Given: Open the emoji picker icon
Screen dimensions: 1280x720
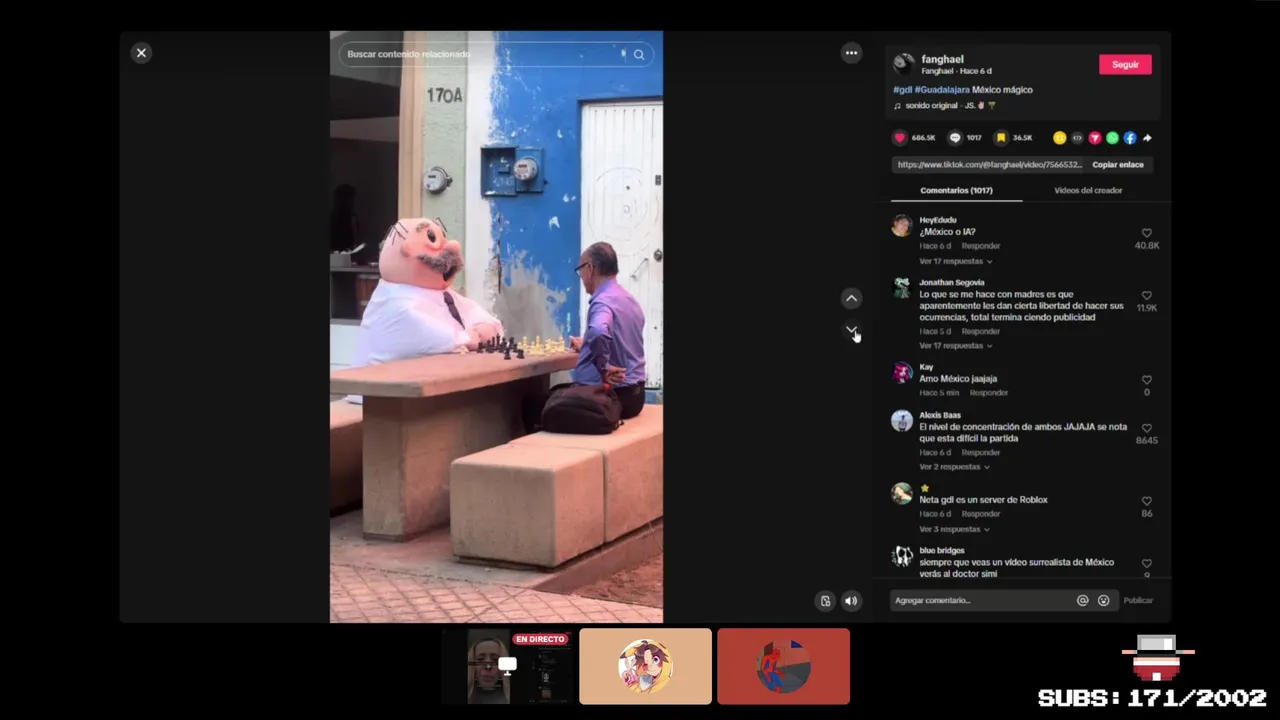Looking at the screenshot, I should click(1103, 601).
